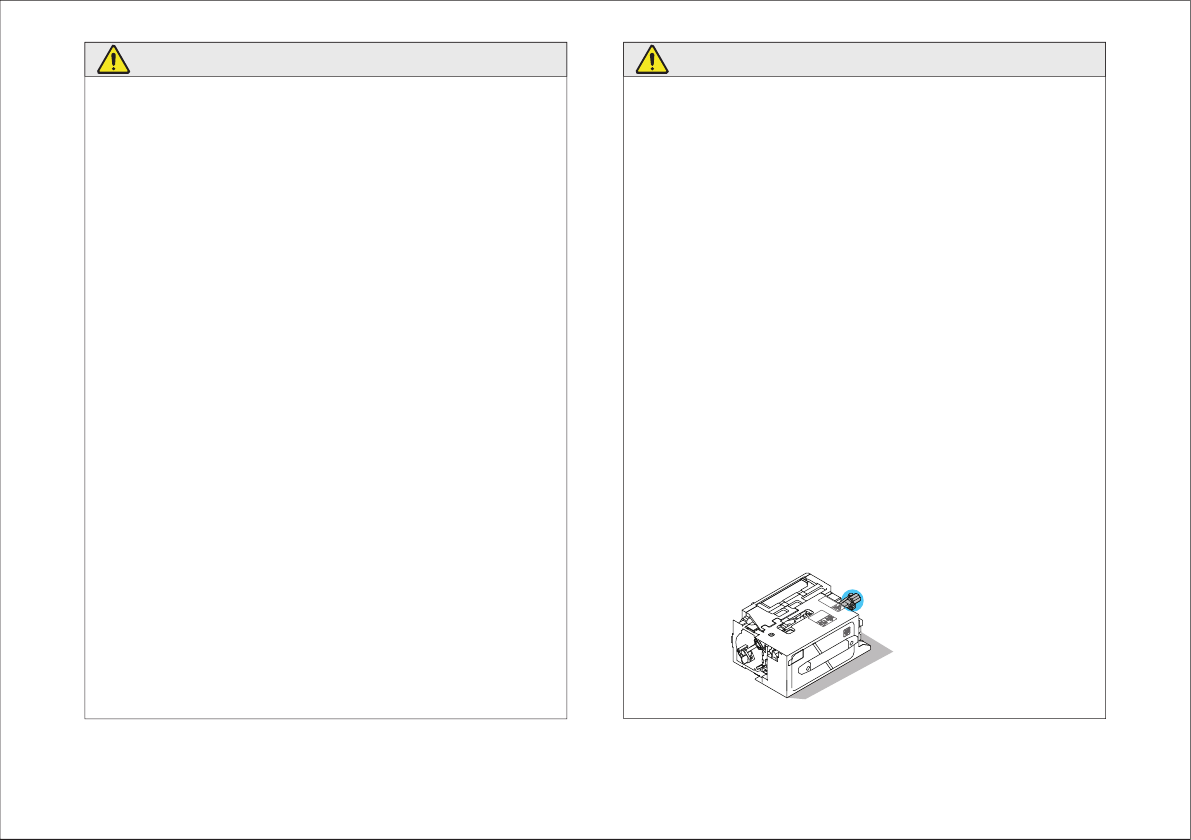Click the gear mechanism behind the left knob
The height and width of the screenshot is (840, 1191).
tap(758, 643)
